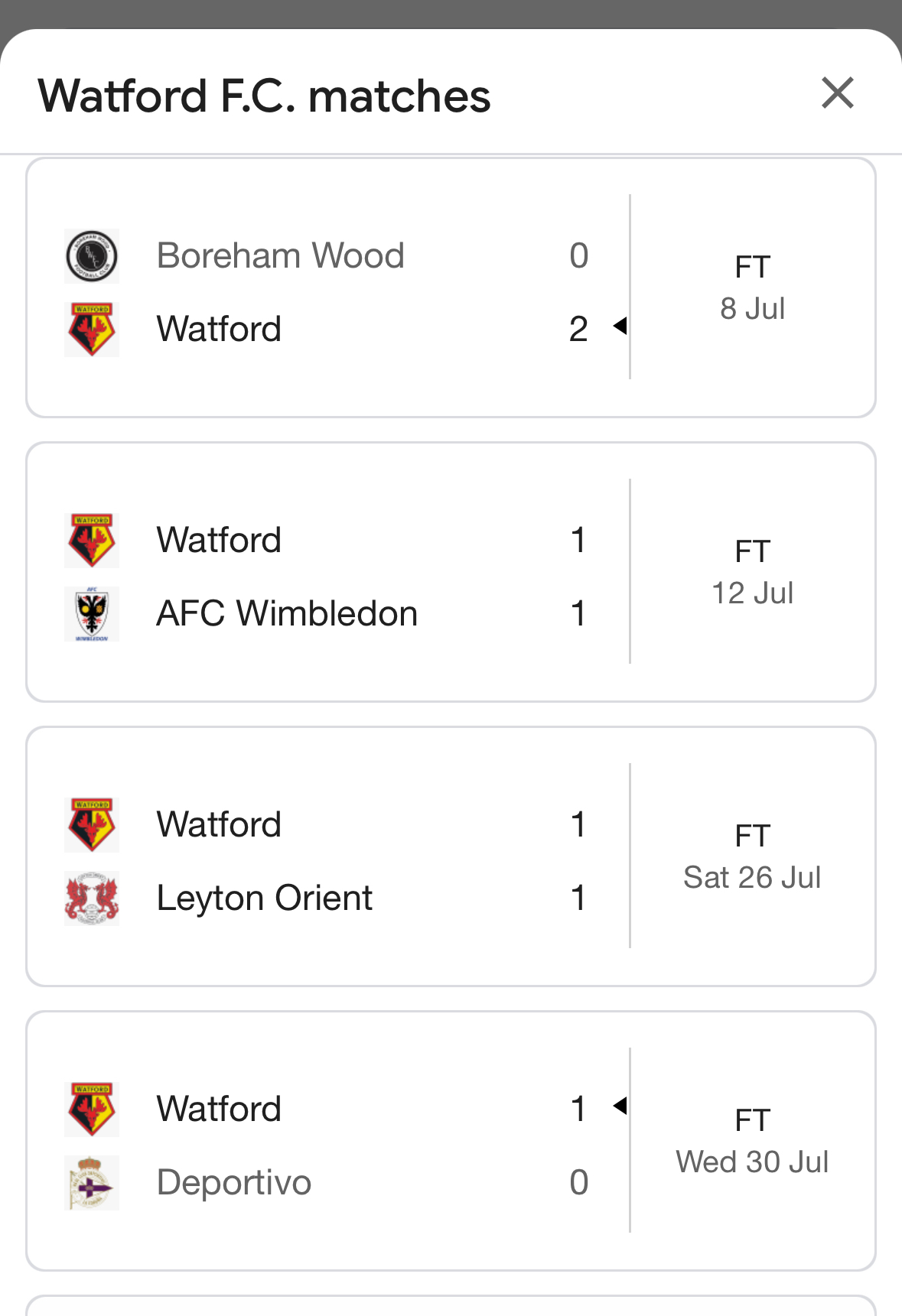Click the Watford F.C. matches heading
This screenshot has height=1316, width=902.
click(x=264, y=96)
